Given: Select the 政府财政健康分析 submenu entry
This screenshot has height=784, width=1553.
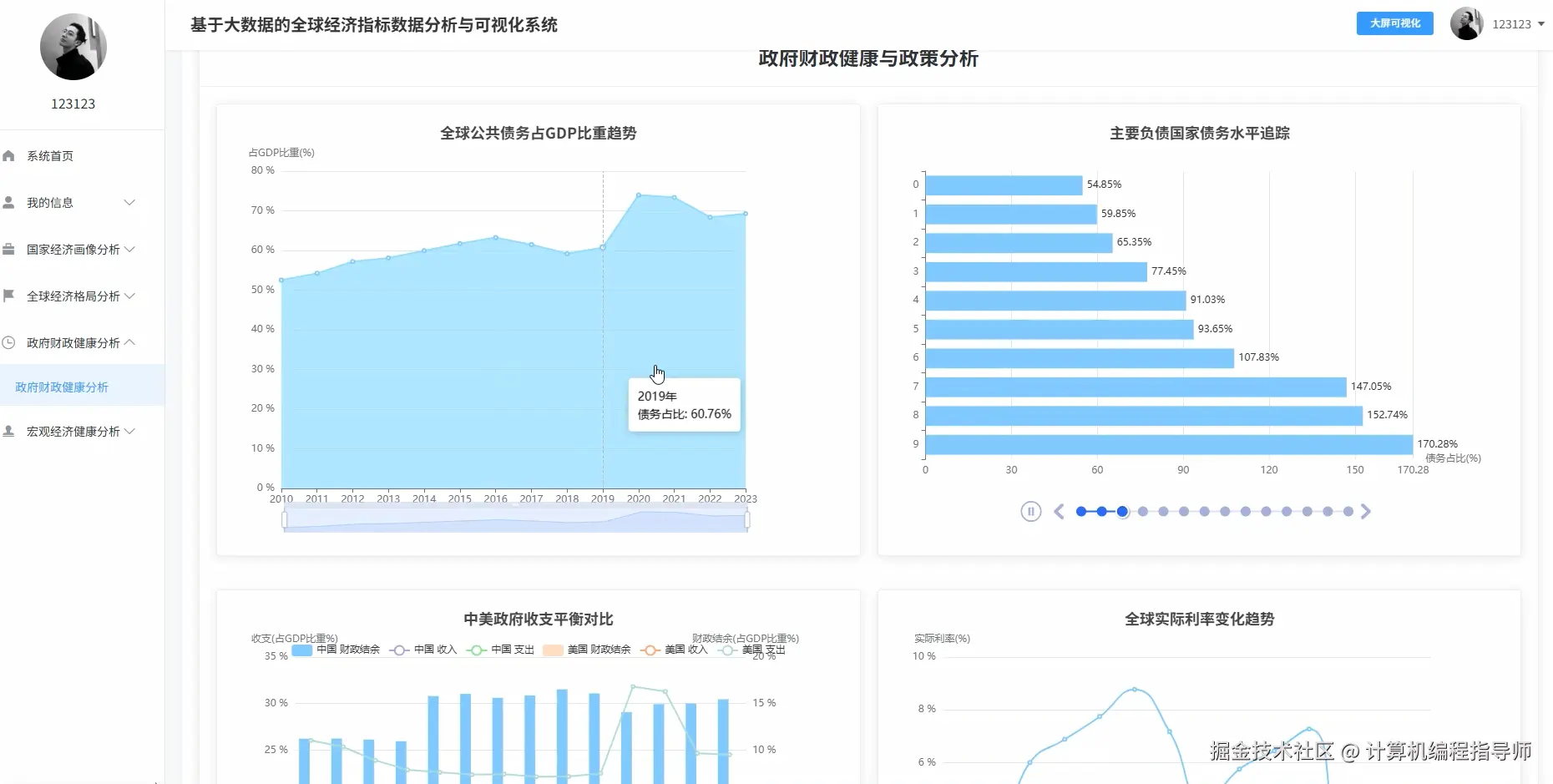Looking at the screenshot, I should click(61, 387).
